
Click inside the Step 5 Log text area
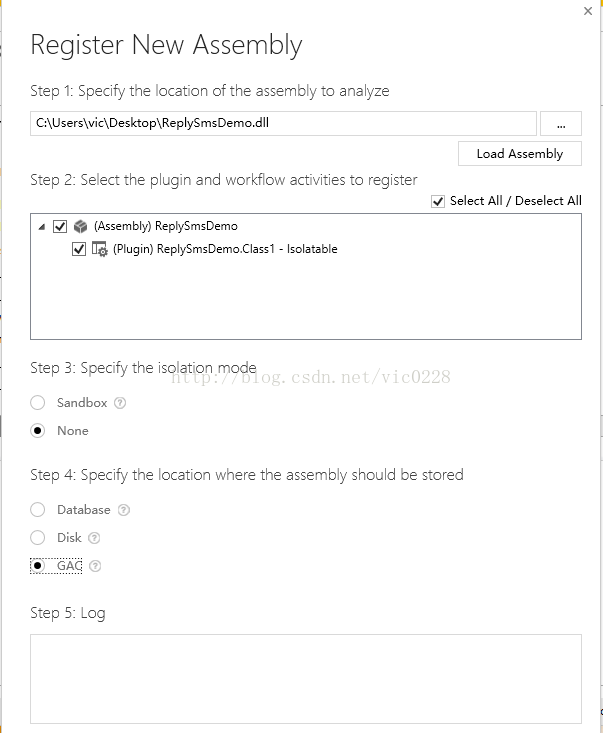pos(306,679)
